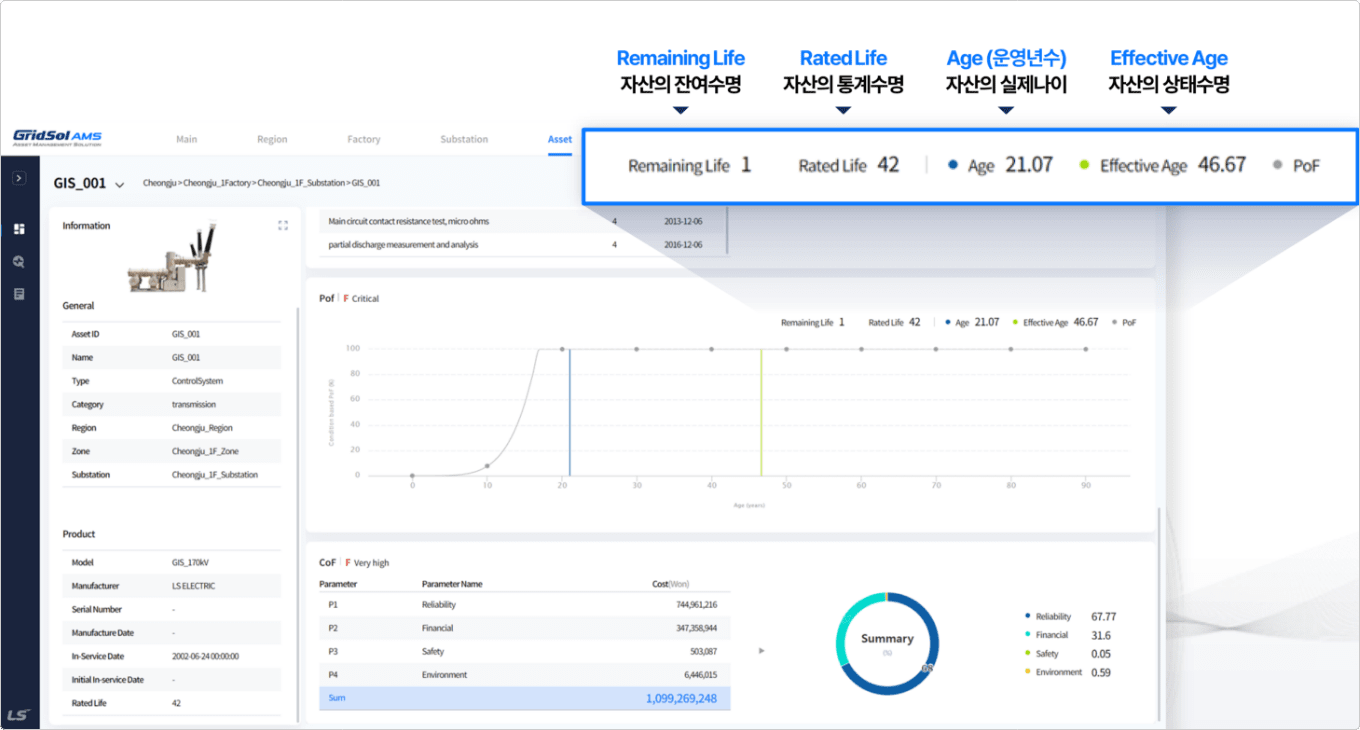
Task: Go to the Substation tab
Action: [x=464, y=139]
